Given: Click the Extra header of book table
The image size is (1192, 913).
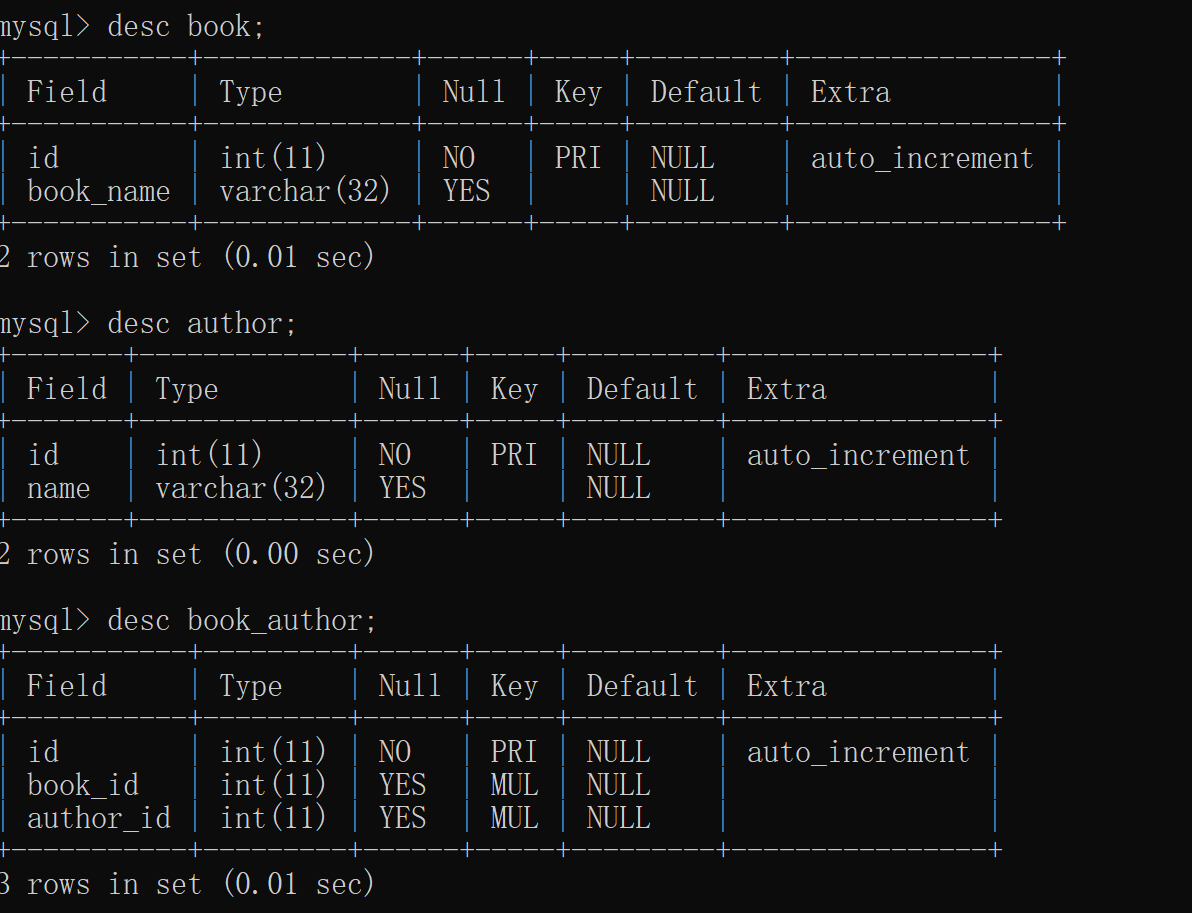Looking at the screenshot, I should [x=850, y=92].
